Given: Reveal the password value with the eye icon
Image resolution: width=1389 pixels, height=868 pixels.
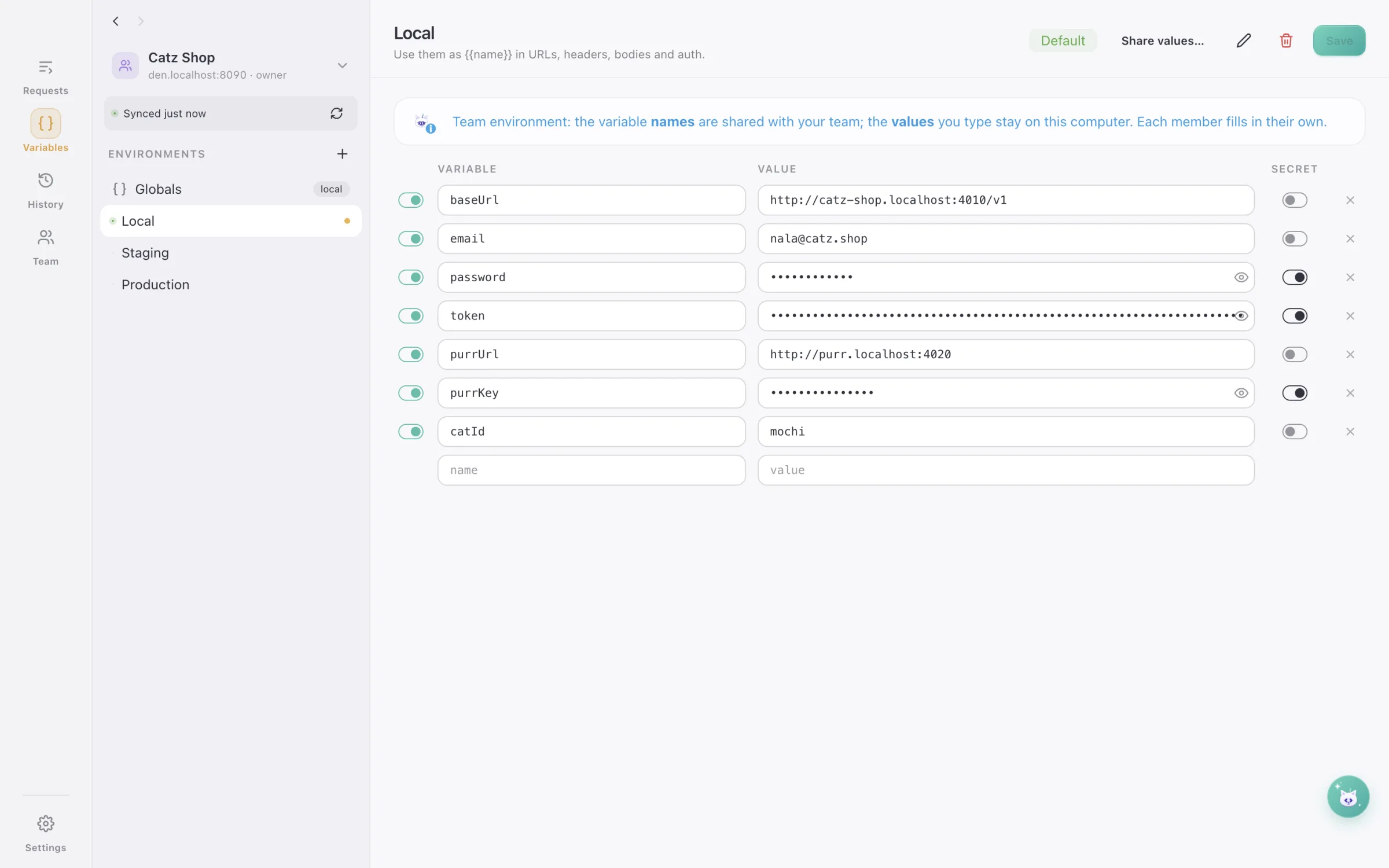Looking at the screenshot, I should [1241, 277].
